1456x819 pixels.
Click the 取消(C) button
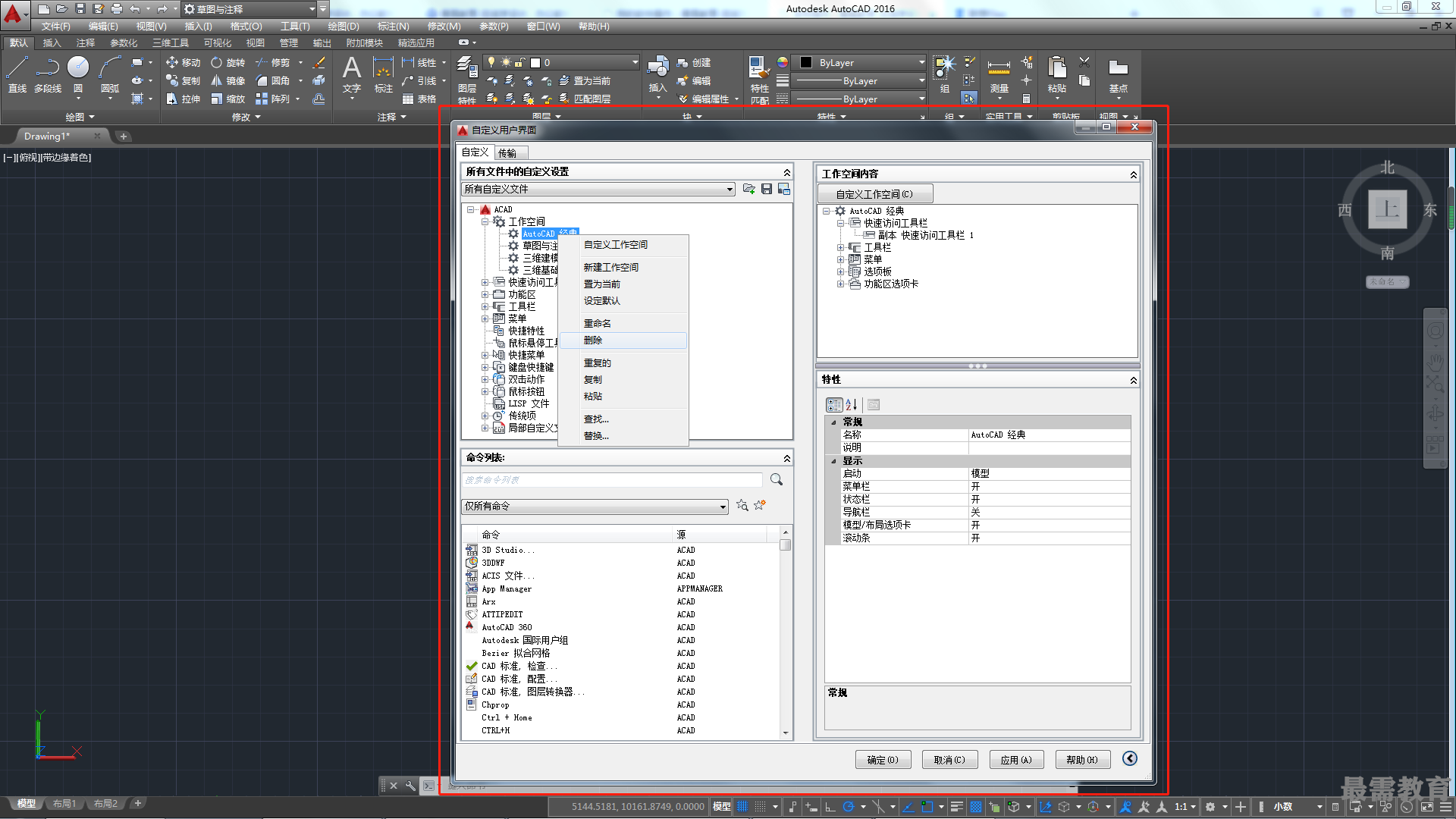(x=949, y=760)
